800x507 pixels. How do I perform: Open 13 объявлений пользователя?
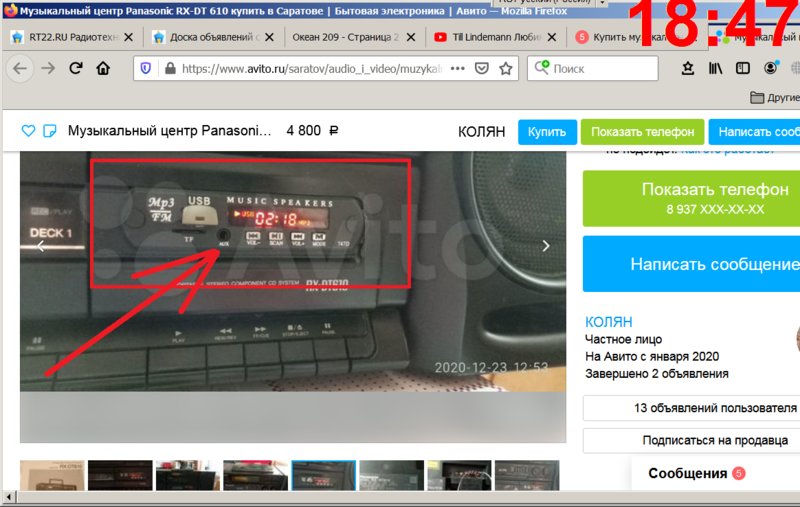click(691, 408)
